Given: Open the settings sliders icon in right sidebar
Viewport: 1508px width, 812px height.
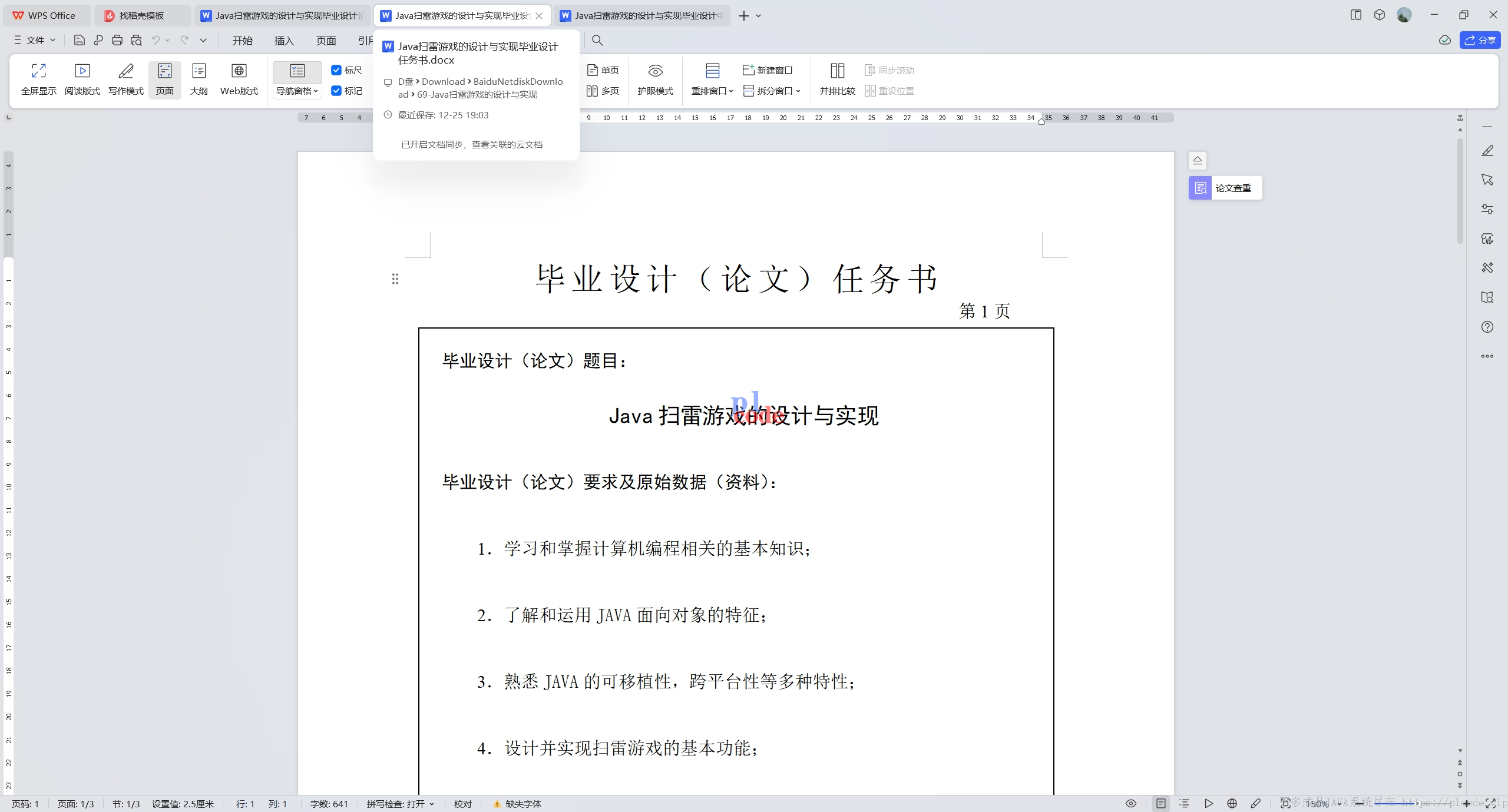Looking at the screenshot, I should point(1487,209).
